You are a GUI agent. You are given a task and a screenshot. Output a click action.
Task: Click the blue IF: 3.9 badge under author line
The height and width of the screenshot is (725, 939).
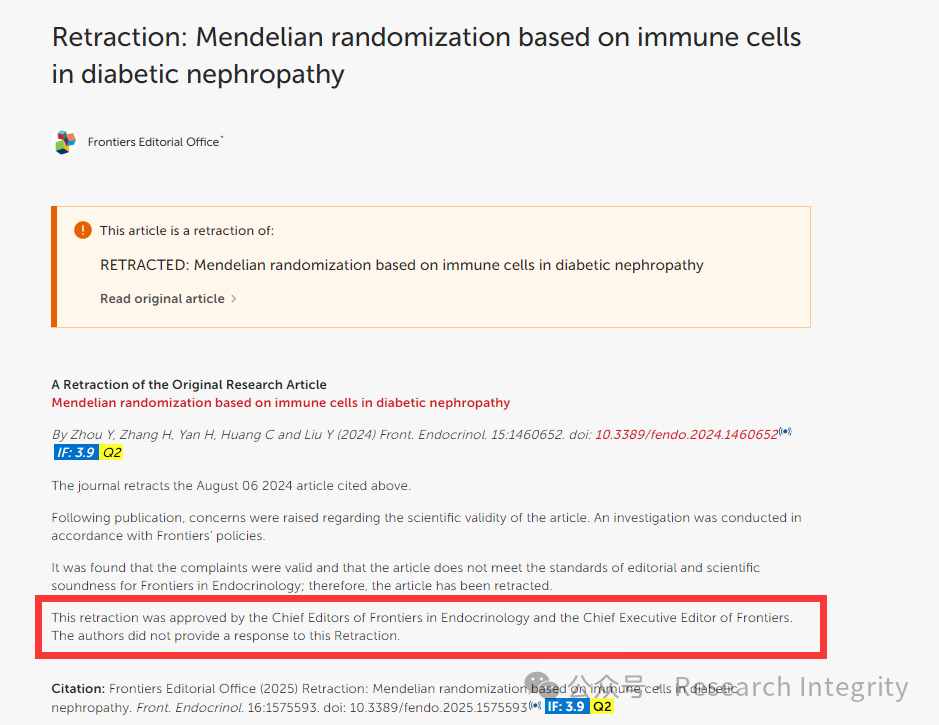[x=76, y=453]
